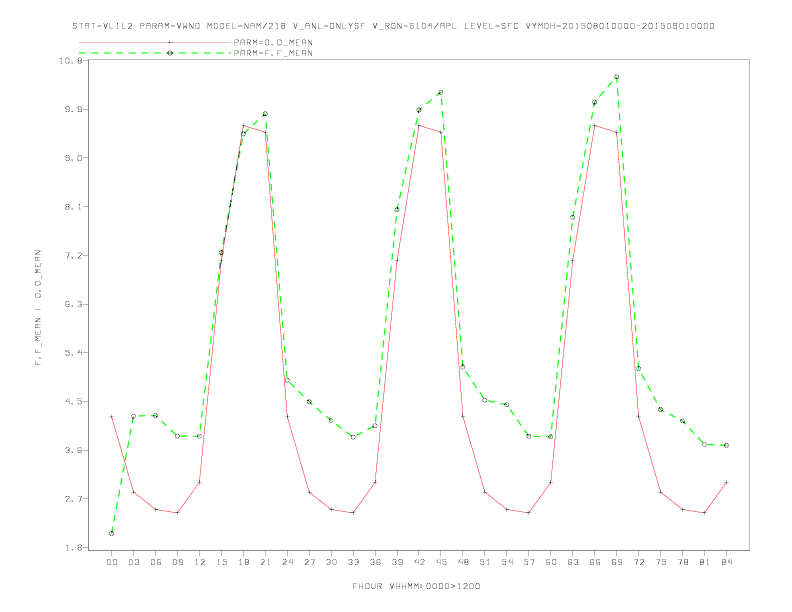
Task: Click the red O.O_MEAN minimum at hour 33
Action: tap(353, 513)
